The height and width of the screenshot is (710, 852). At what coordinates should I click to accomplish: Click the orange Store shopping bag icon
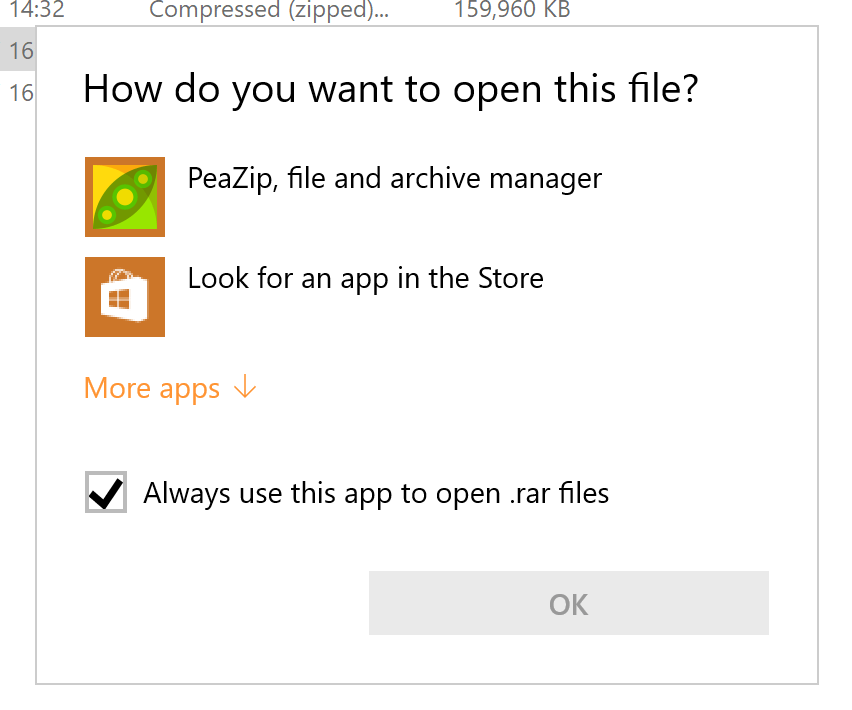coord(125,297)
